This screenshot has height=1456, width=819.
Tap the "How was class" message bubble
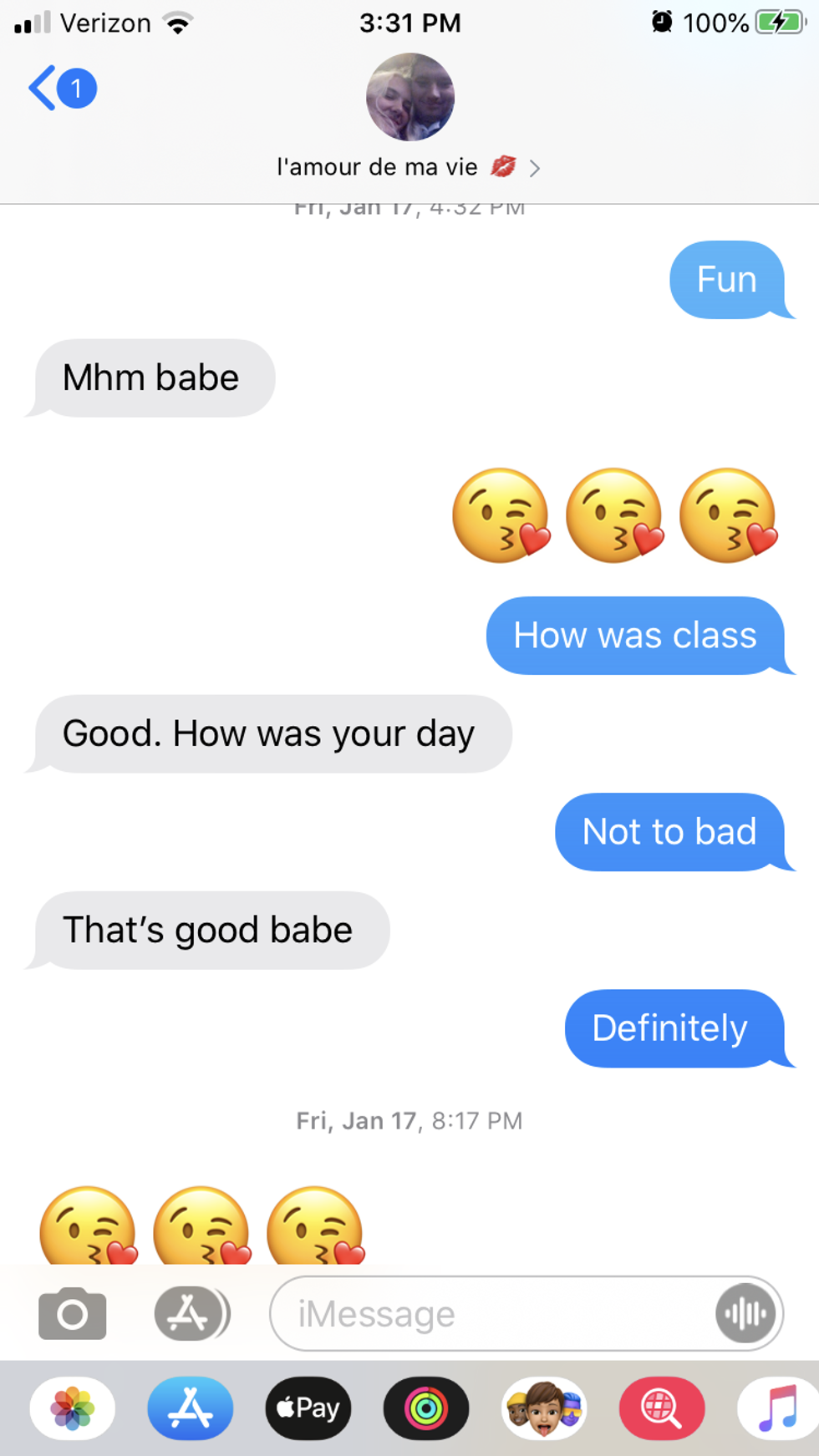[636, 636]
